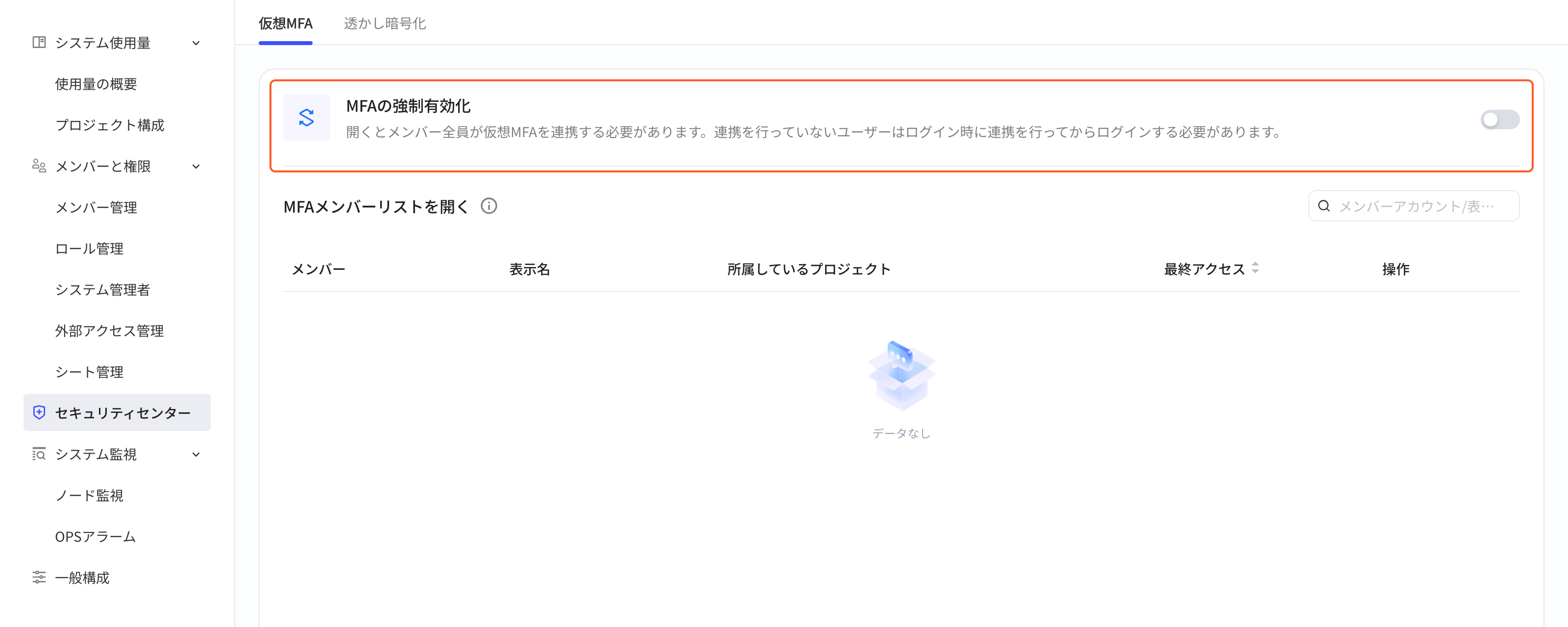The image size is (1568, 627).
Task: Sort by 最終アクセス arrows
Action: coord(1255,268)
